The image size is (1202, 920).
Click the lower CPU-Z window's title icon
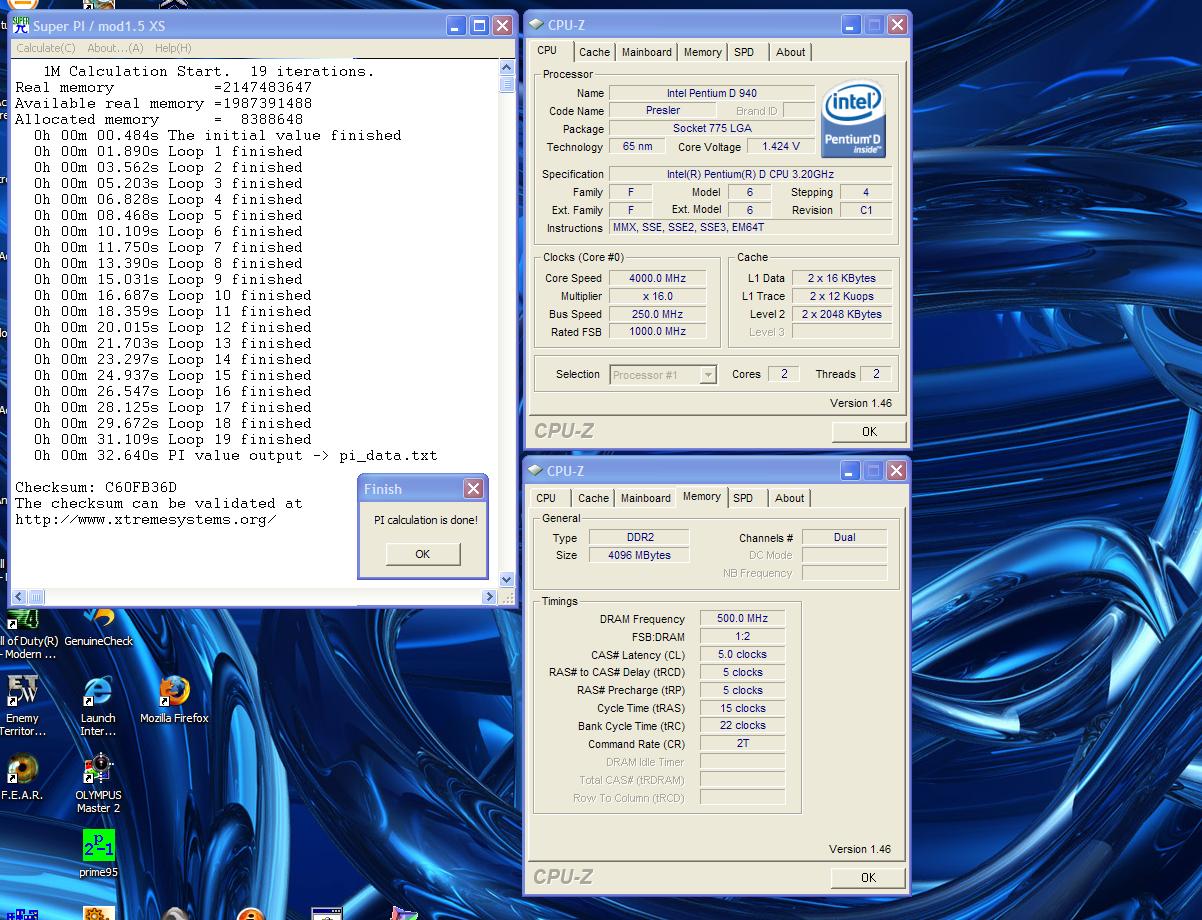(x=536, y=471)
